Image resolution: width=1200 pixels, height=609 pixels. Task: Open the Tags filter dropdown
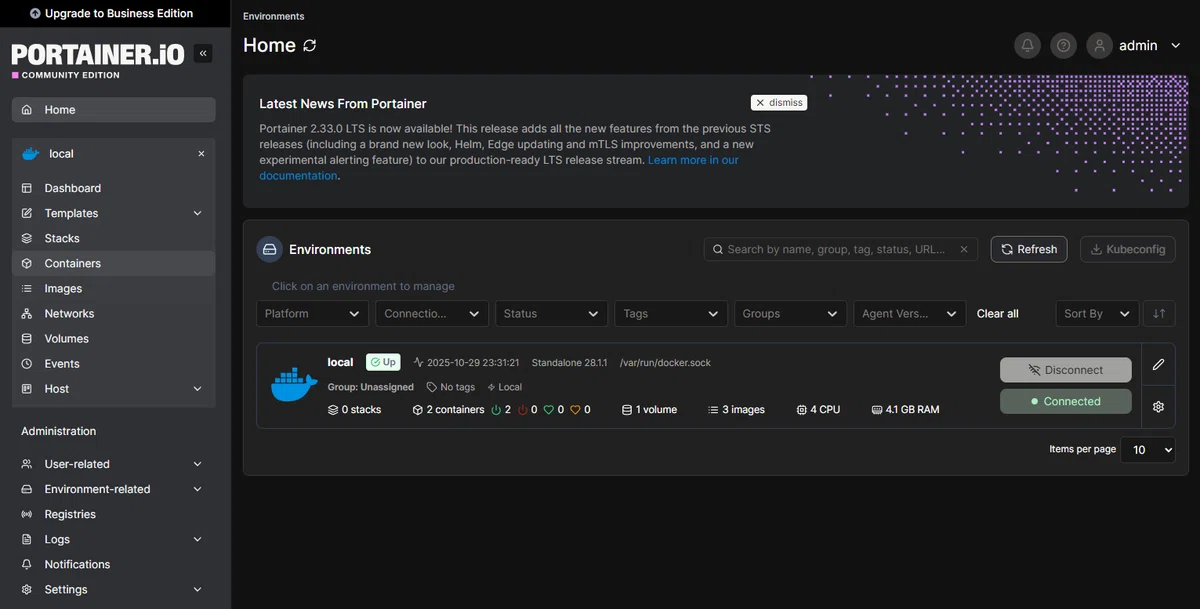[671, 313]
